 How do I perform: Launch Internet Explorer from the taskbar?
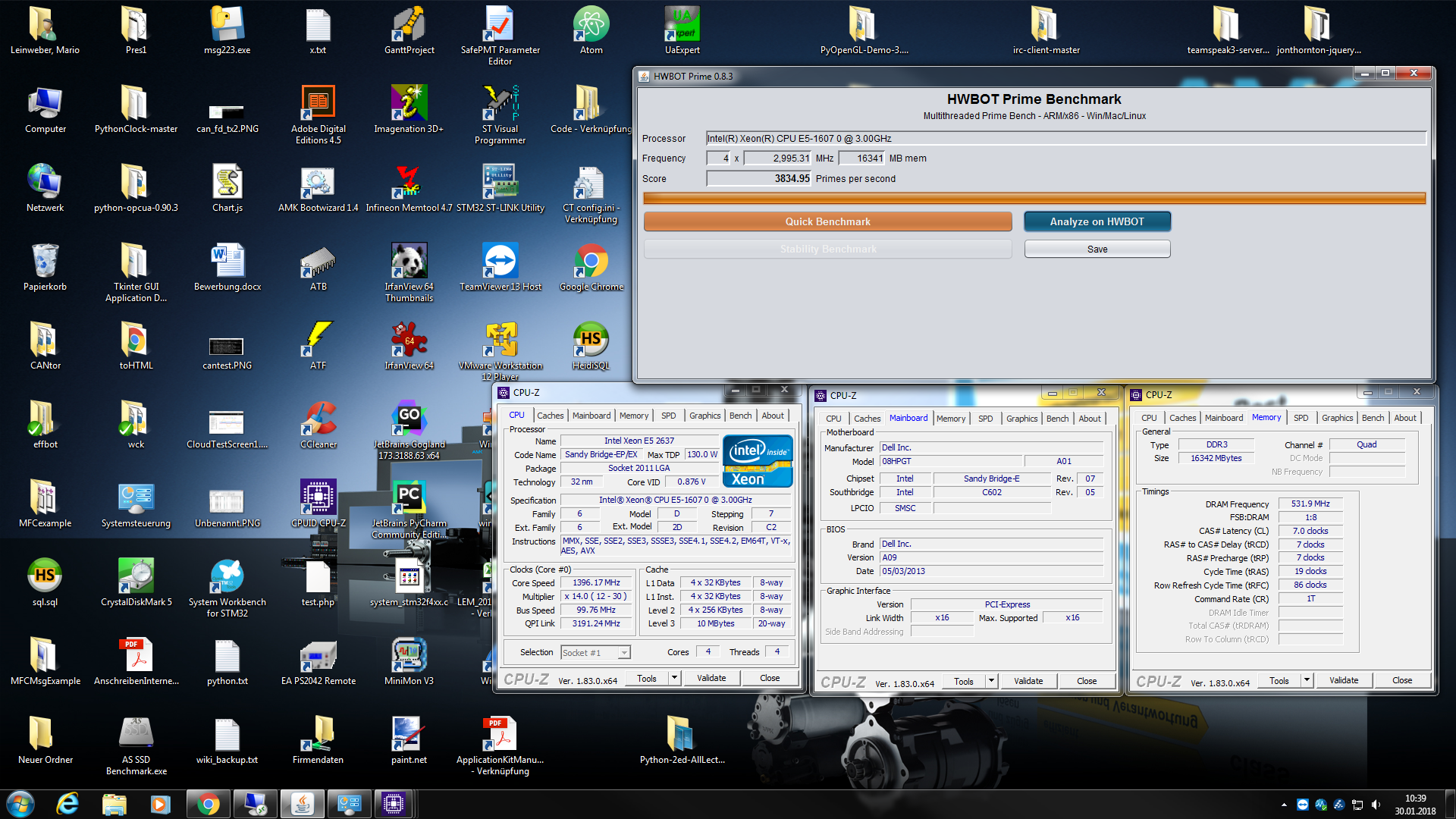(67, 804)
